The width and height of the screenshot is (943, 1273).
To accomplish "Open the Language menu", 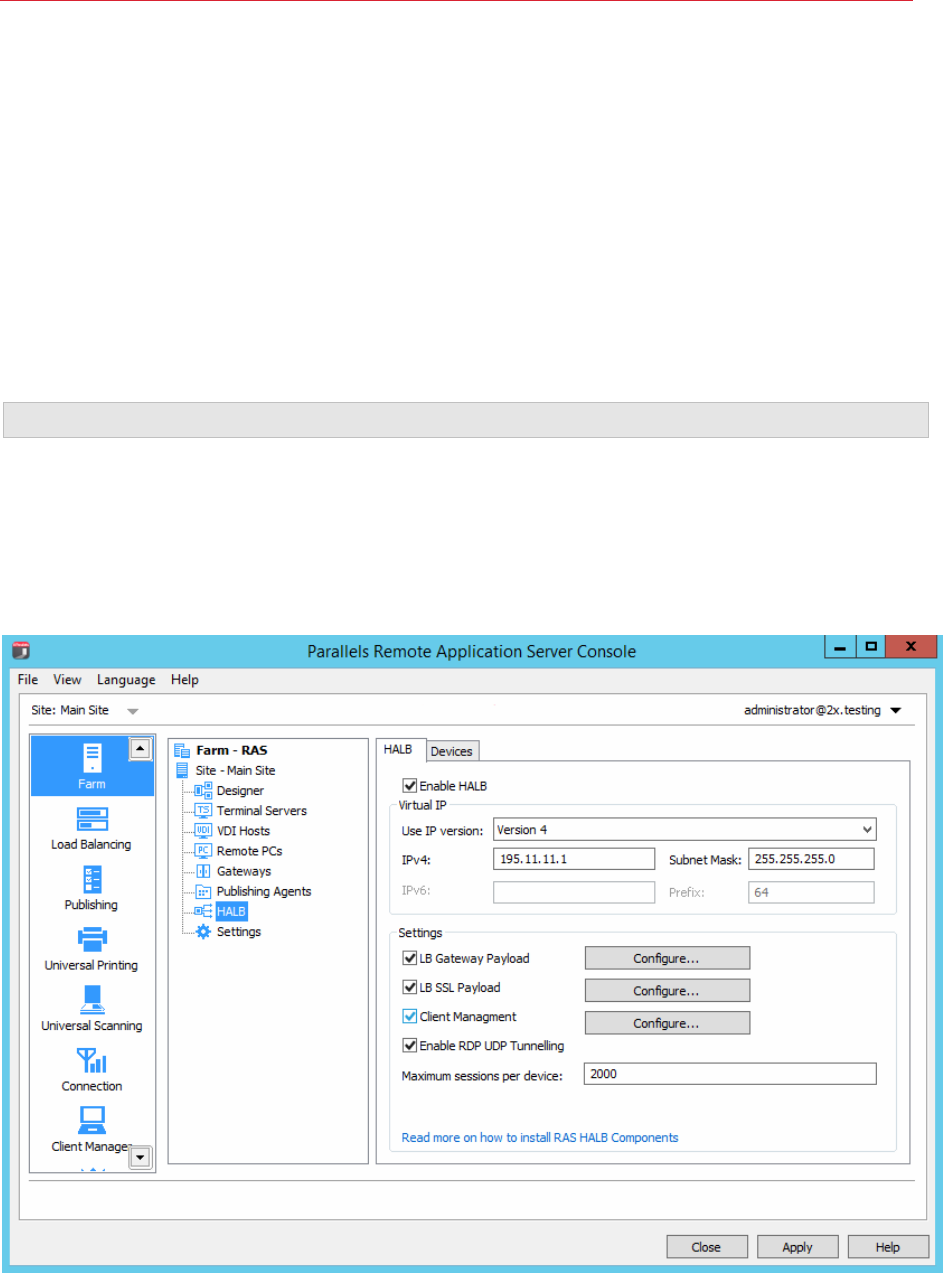I will pos(126,680).
